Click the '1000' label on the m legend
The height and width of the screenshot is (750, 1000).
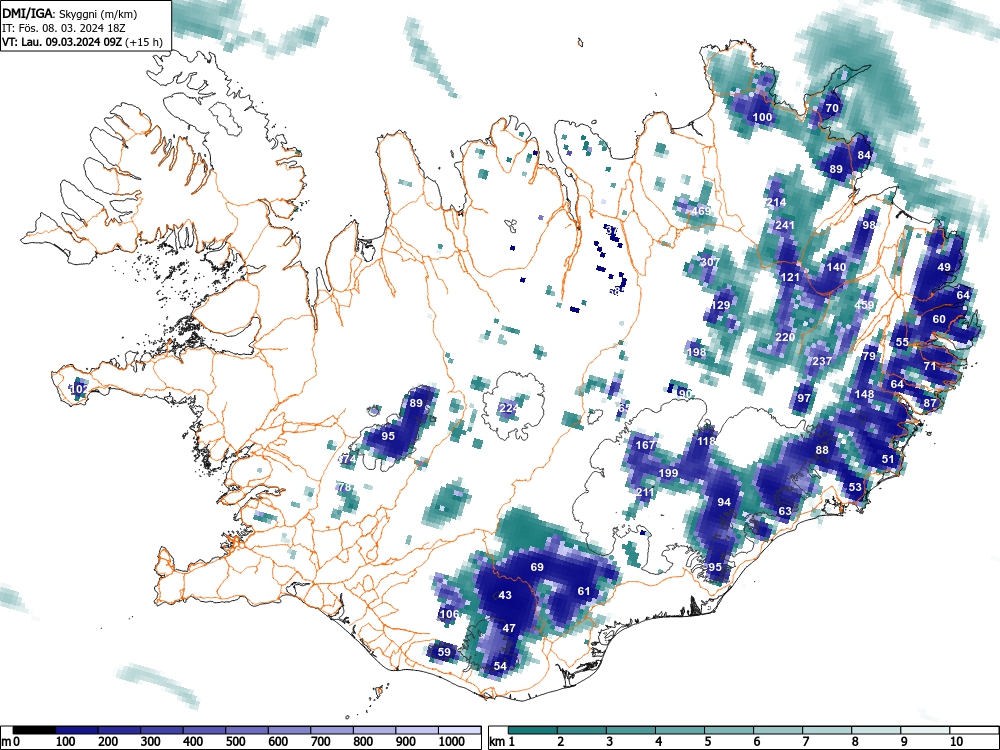(x=452, y=742)
